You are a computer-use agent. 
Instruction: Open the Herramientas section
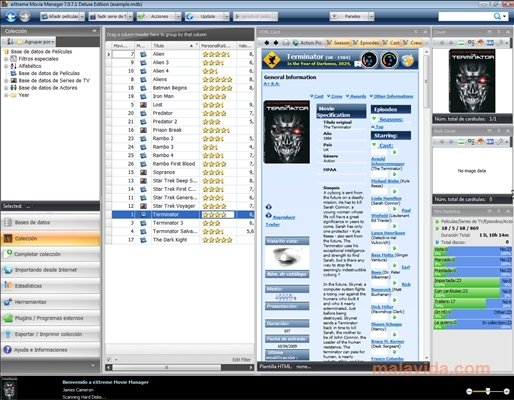[50, 302]
